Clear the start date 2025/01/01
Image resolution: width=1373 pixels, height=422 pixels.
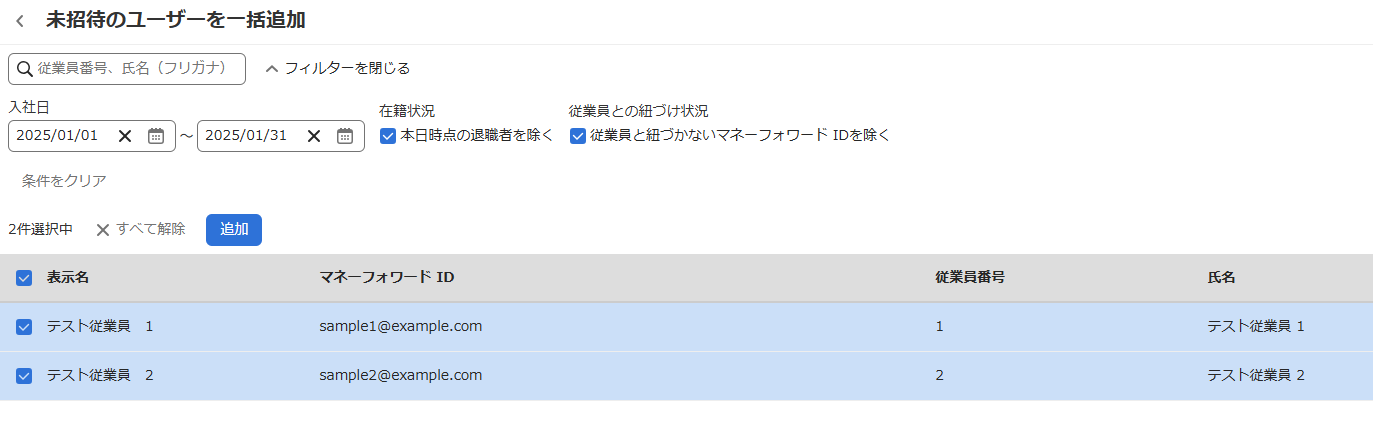[125, 136]
